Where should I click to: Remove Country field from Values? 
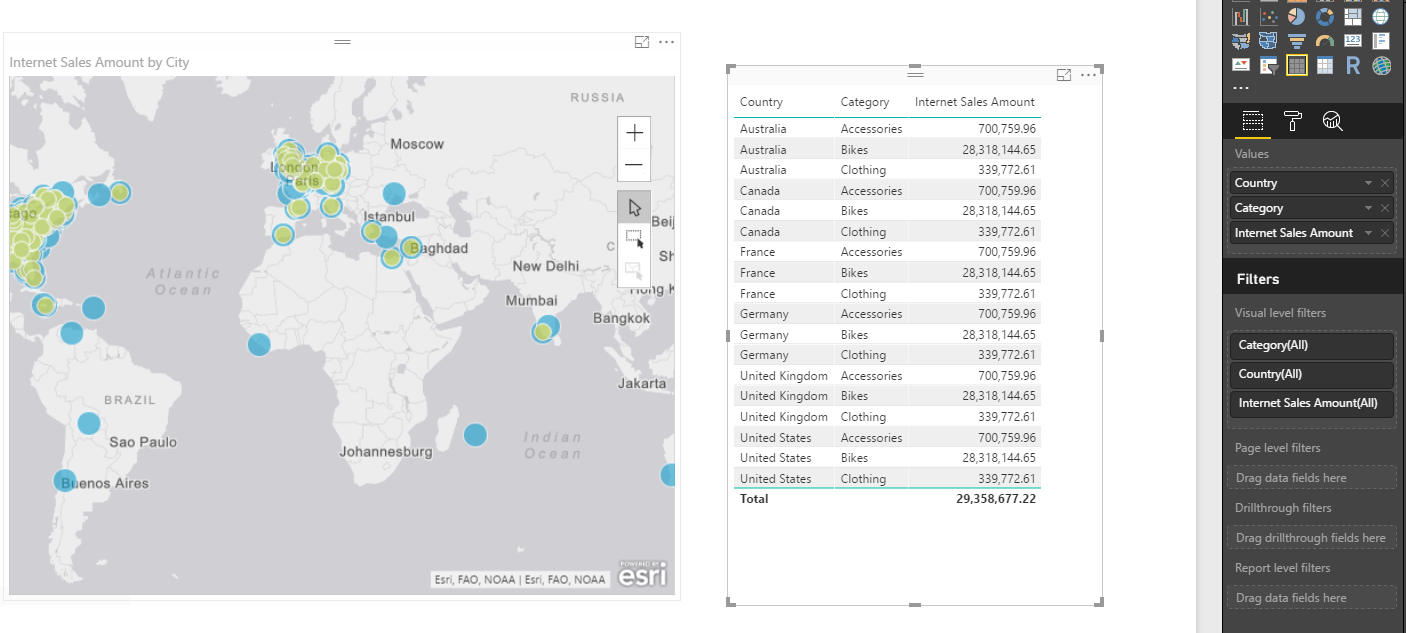pyautogui.click(x=1385, y=183)
